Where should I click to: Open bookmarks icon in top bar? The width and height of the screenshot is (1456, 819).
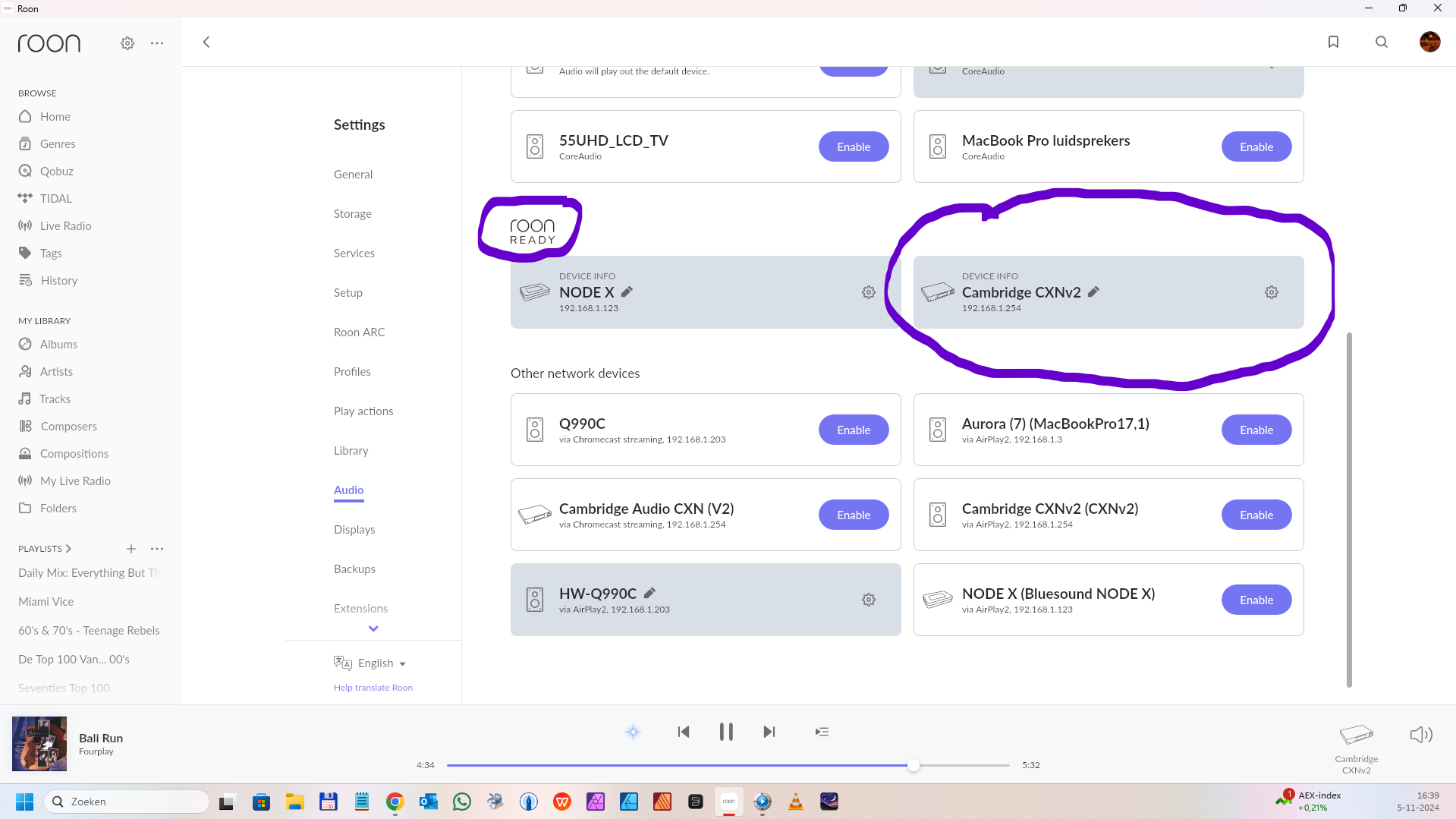click(x=1333, y=42)
